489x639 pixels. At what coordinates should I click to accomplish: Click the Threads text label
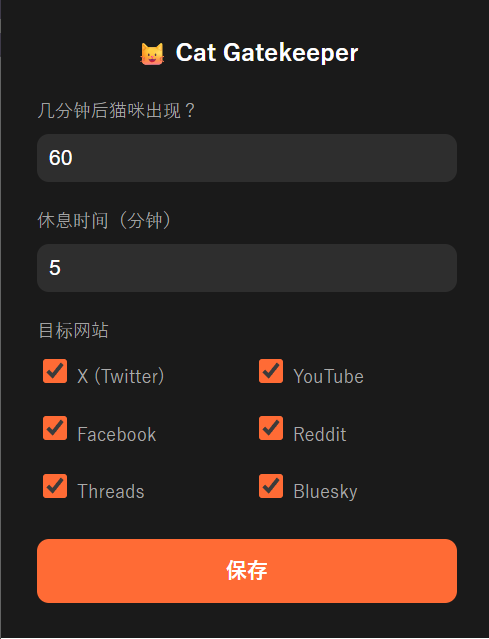pyautogui.click(x=111, y=491)
